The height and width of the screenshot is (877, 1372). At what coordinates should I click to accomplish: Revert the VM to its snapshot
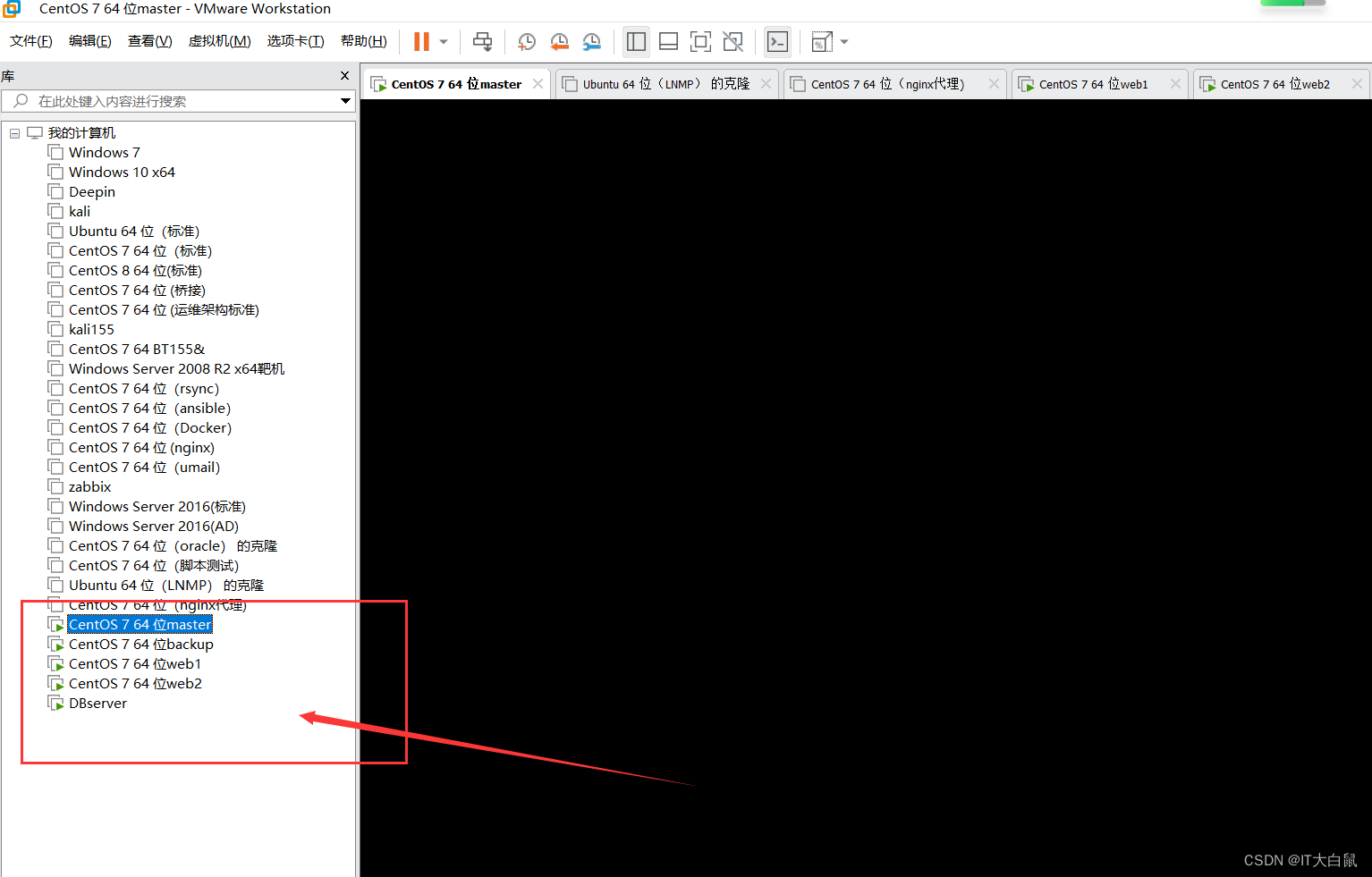tap(559, 41)
